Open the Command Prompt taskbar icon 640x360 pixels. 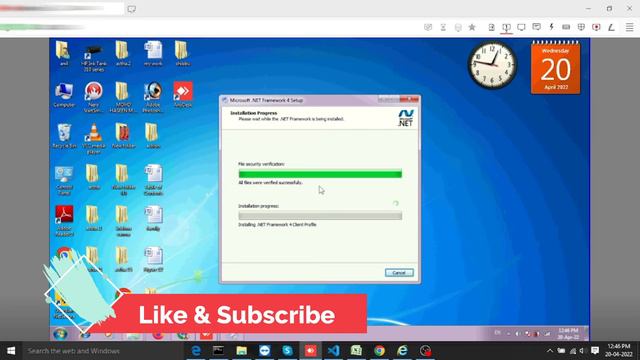(218, 351)
